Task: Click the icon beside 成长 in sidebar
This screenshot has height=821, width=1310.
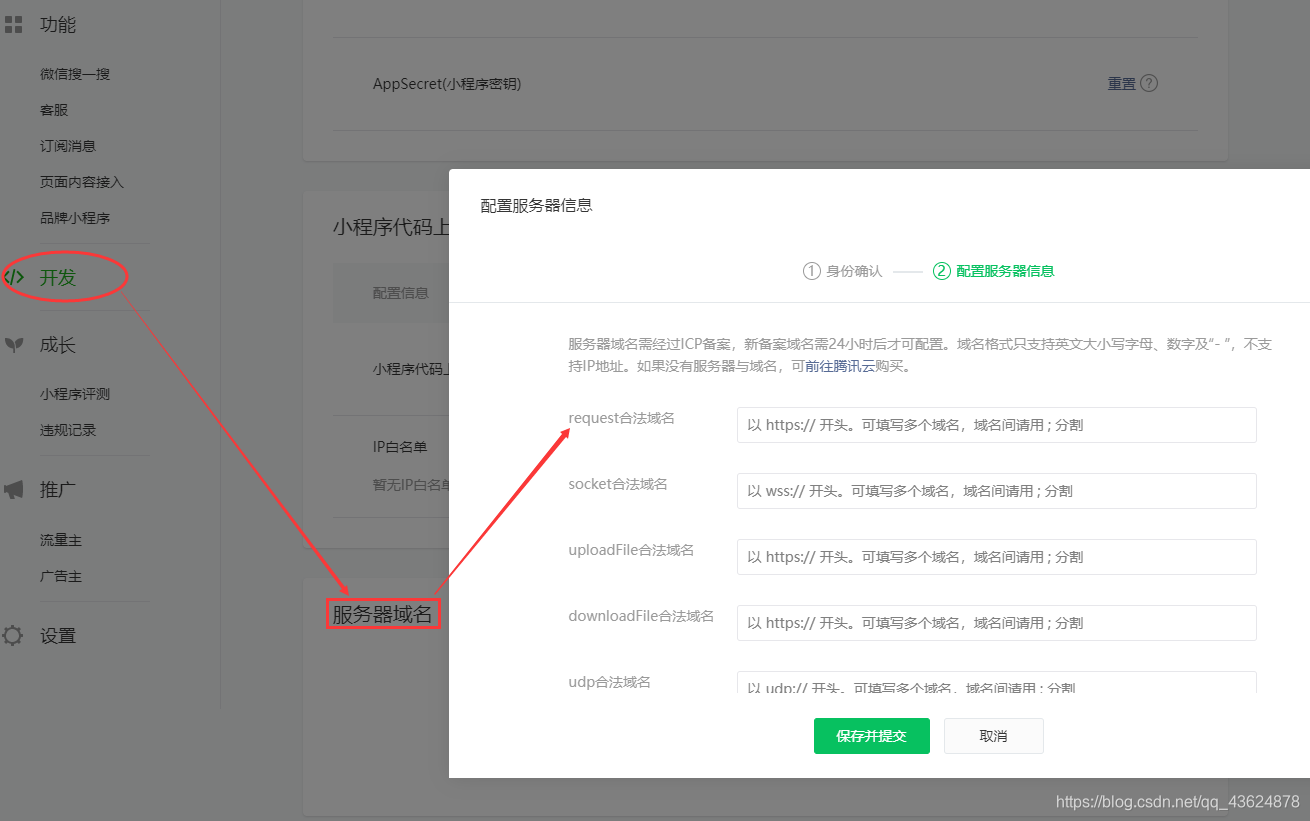Action: (14, 344)
